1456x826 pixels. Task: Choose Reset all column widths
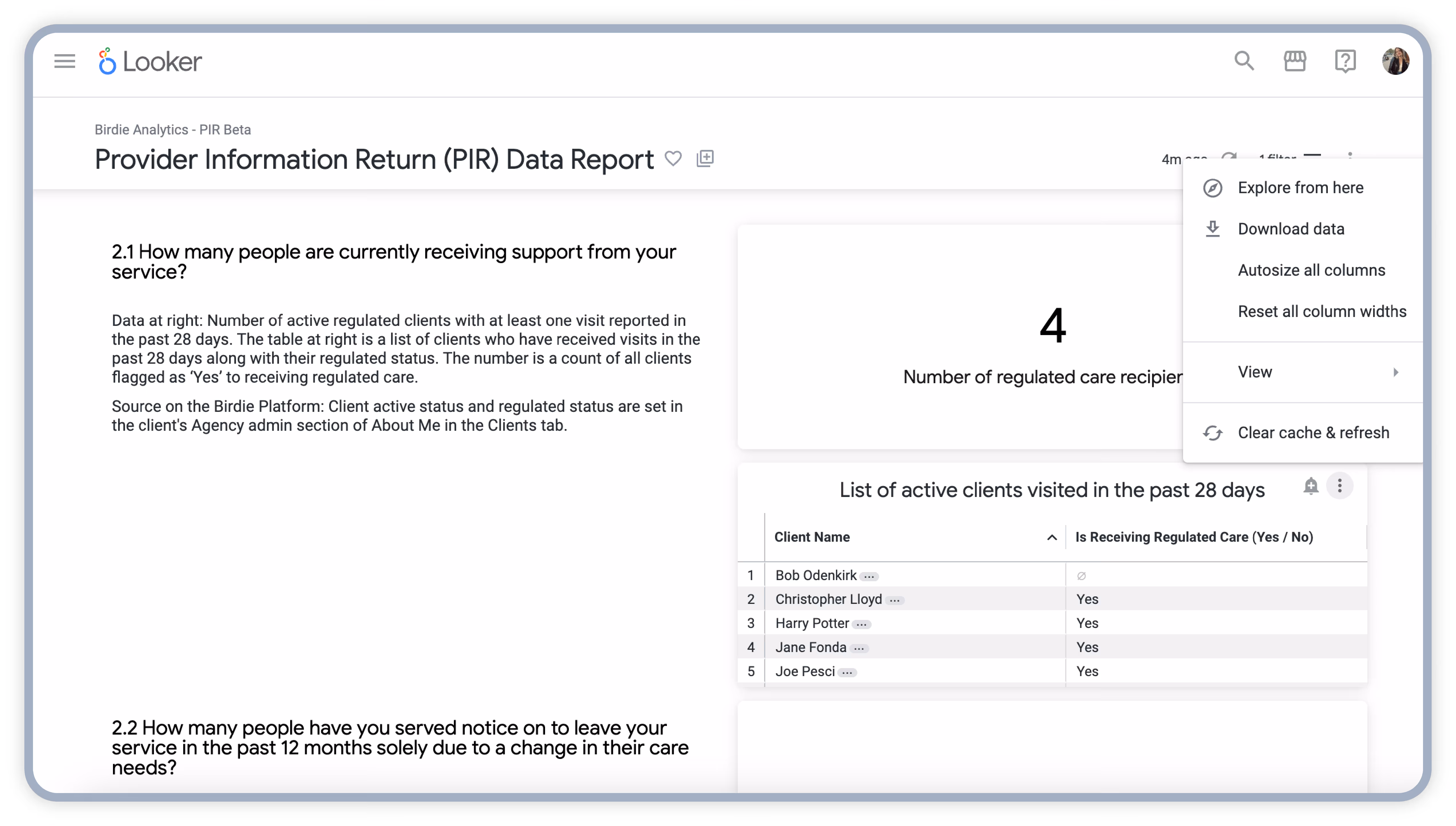pyautogui.click(x=1322, y=312)
